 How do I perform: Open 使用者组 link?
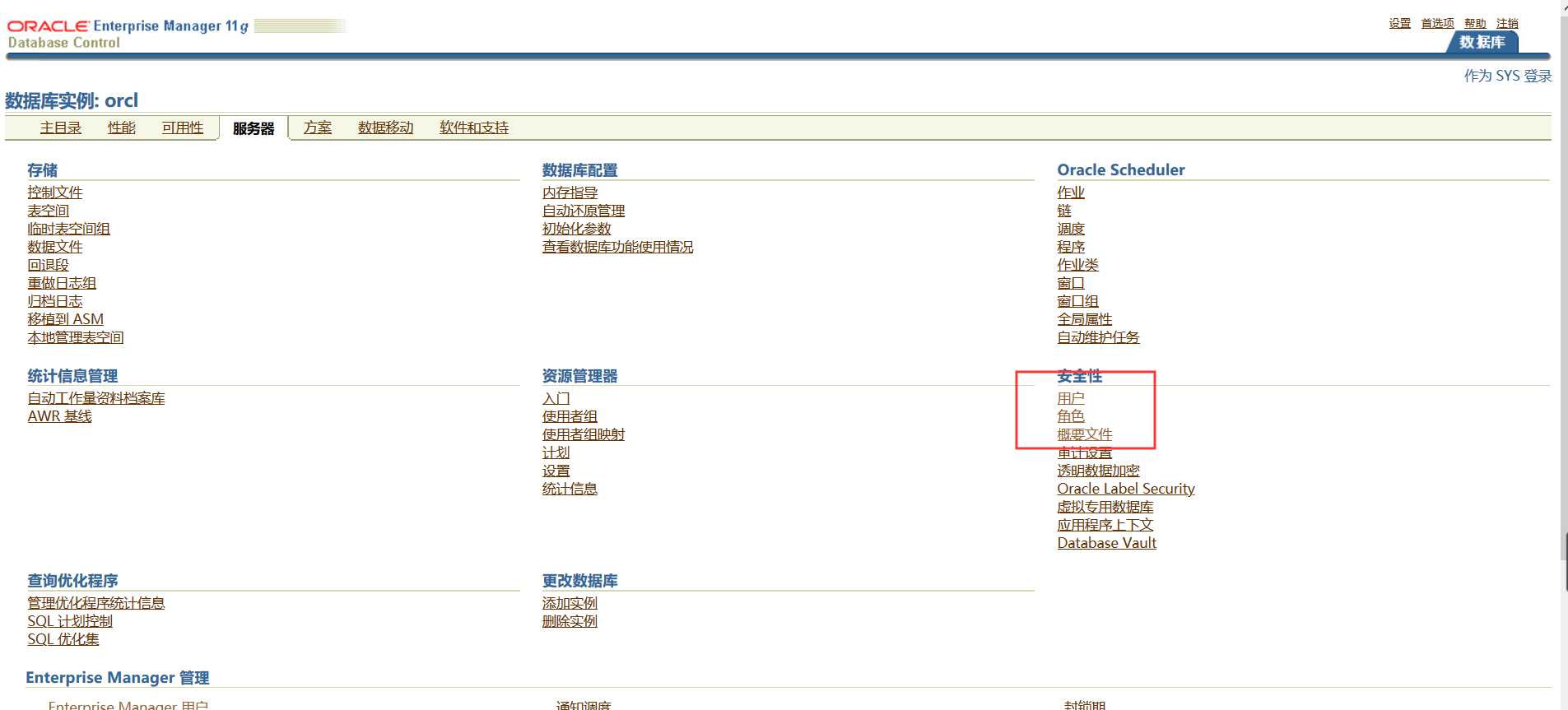pos(570,416)
